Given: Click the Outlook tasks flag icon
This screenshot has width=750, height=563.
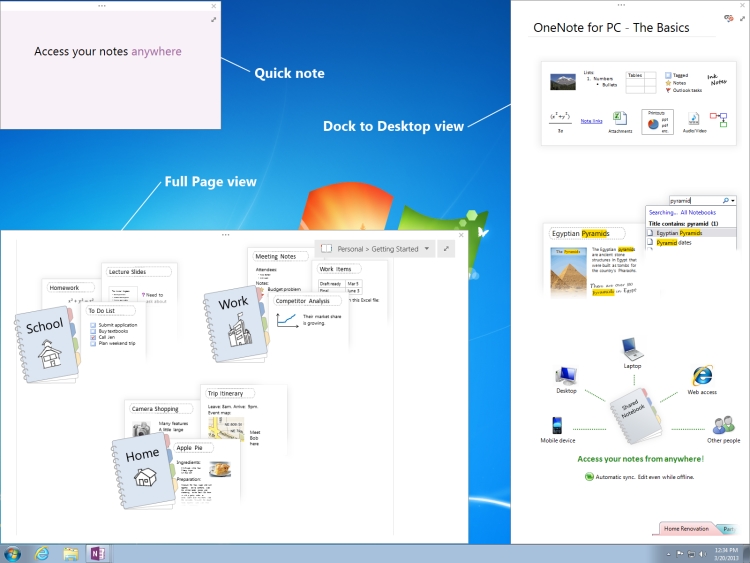Looking at the screenshot, I should [x=668, y=90].
